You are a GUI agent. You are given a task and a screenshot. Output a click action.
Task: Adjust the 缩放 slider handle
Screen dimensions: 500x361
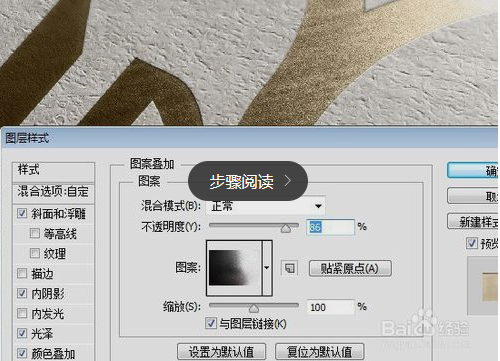click(x=254, y=308)
